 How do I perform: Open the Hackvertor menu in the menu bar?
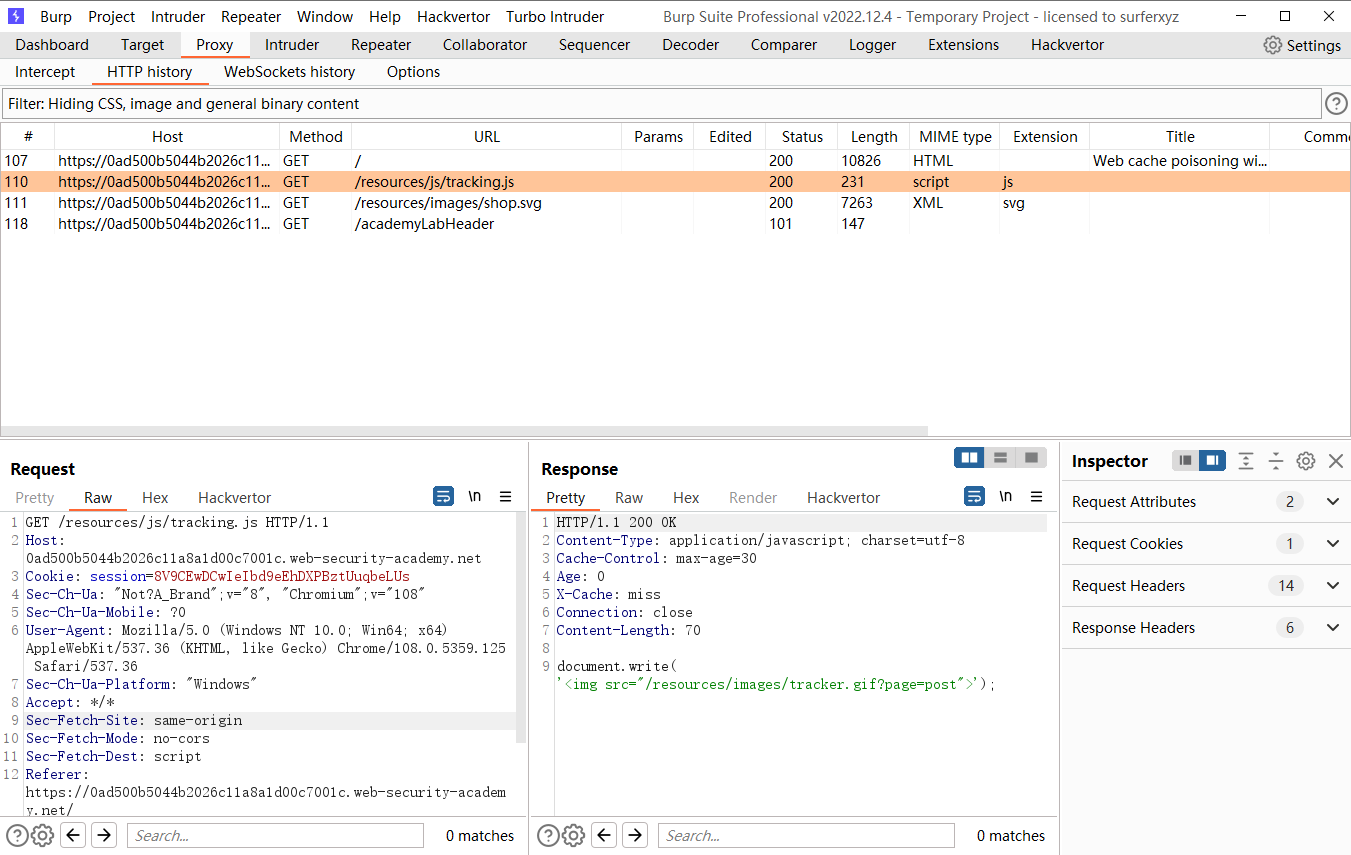tap(453, 16)
